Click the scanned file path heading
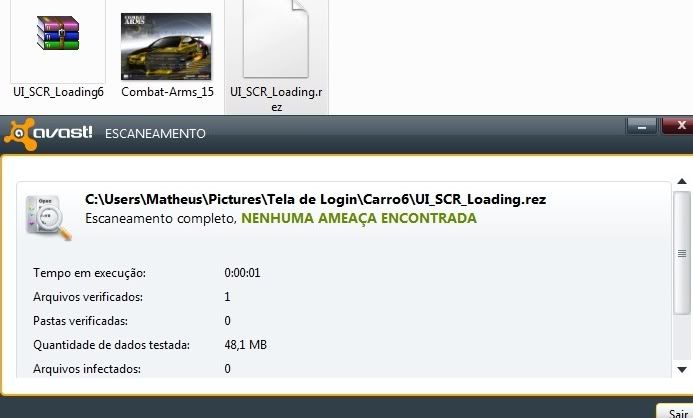693x418 pixels. [x=316, y=199]
